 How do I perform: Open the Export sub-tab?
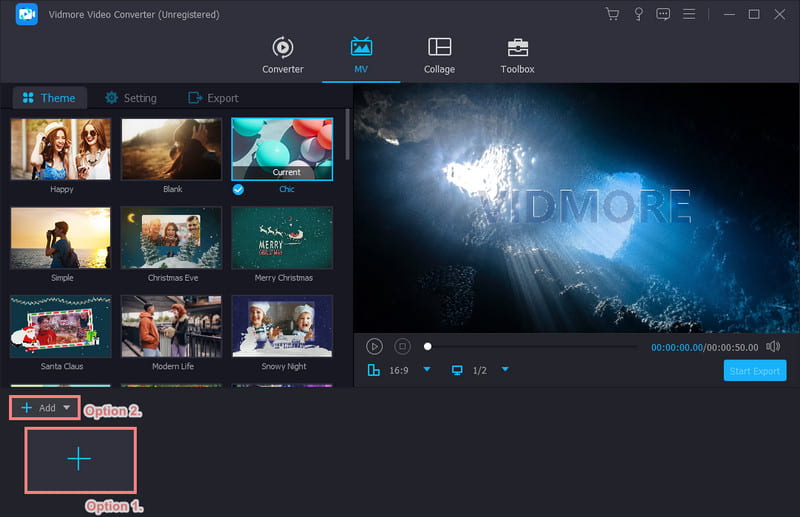coord(213,97)
